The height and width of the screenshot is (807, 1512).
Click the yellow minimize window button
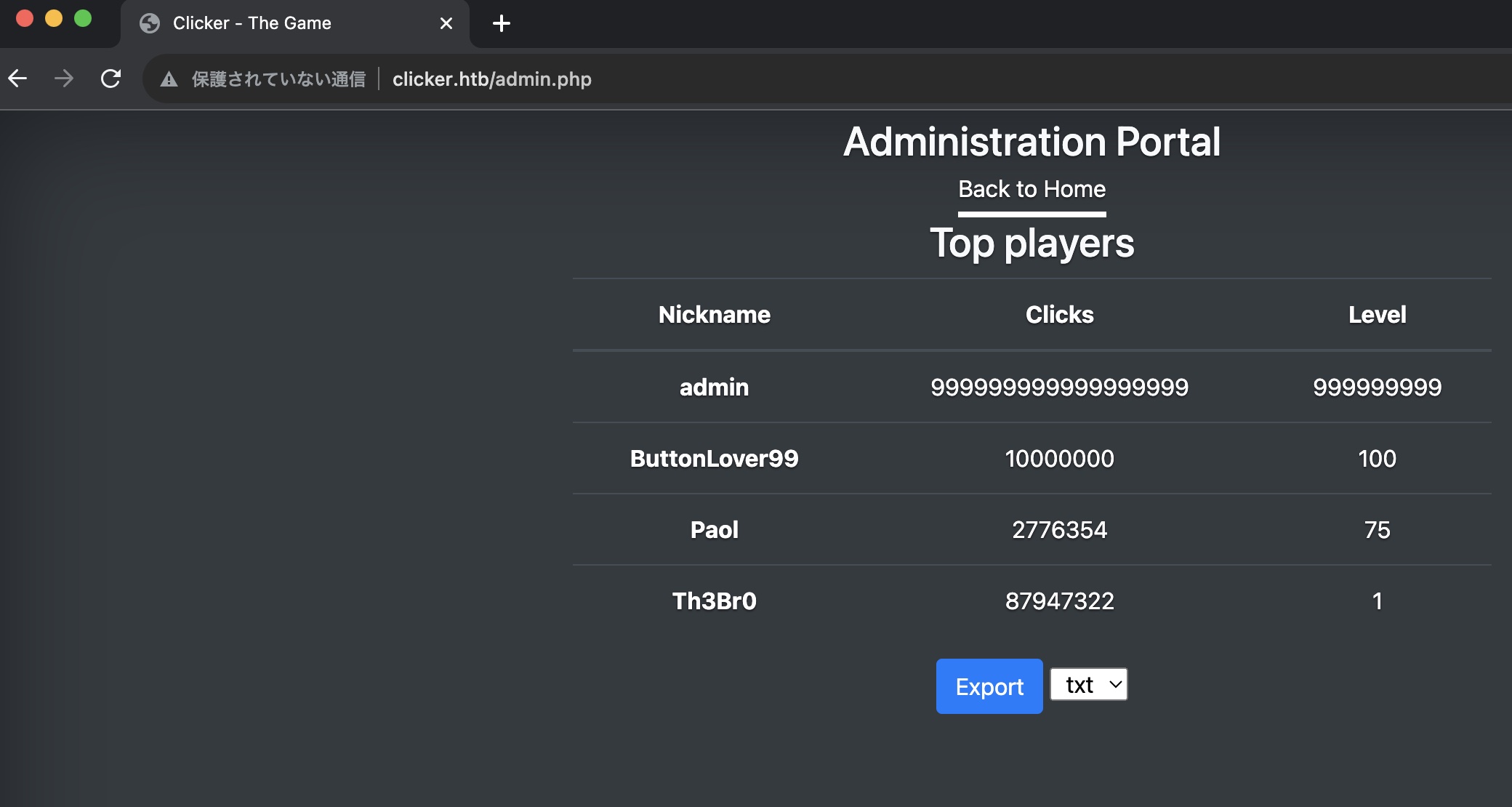54,19
